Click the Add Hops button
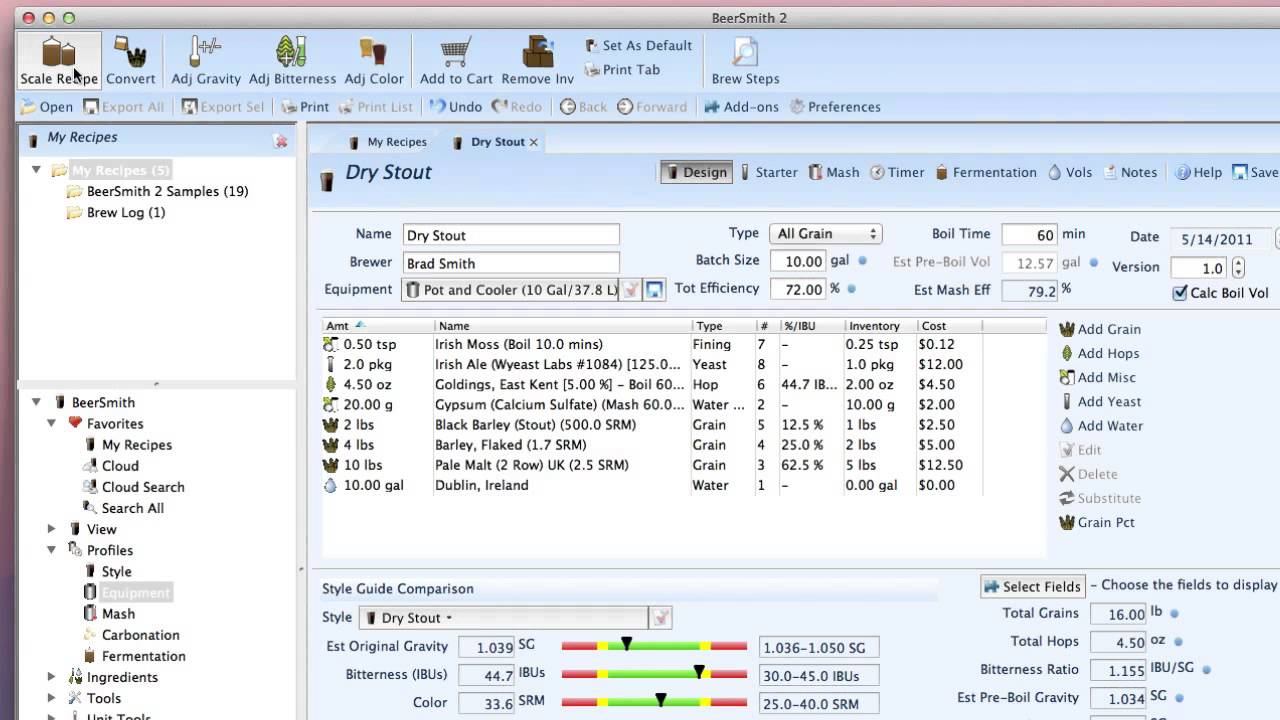The height and width of the screenshot is (720, 1280). click(x=1098, y=353)
